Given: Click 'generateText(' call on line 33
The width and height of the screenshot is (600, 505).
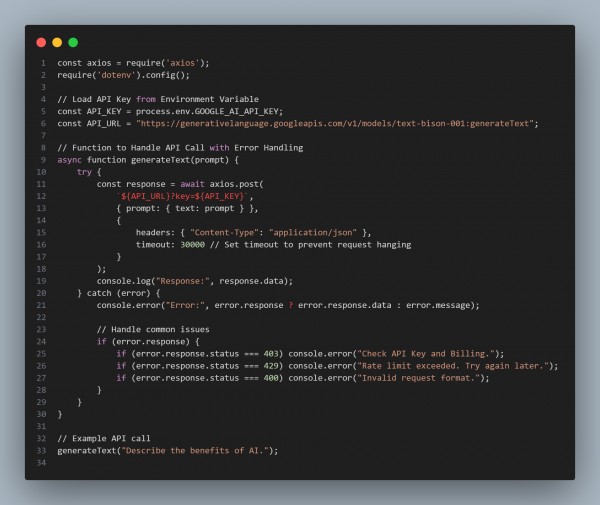Looking at the screenshot, I should 89,451.
